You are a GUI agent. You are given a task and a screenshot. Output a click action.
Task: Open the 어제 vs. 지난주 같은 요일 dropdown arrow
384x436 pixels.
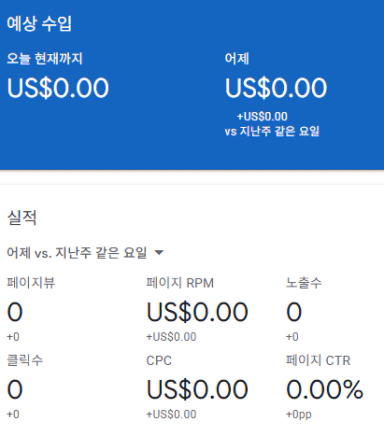point(159,253)
